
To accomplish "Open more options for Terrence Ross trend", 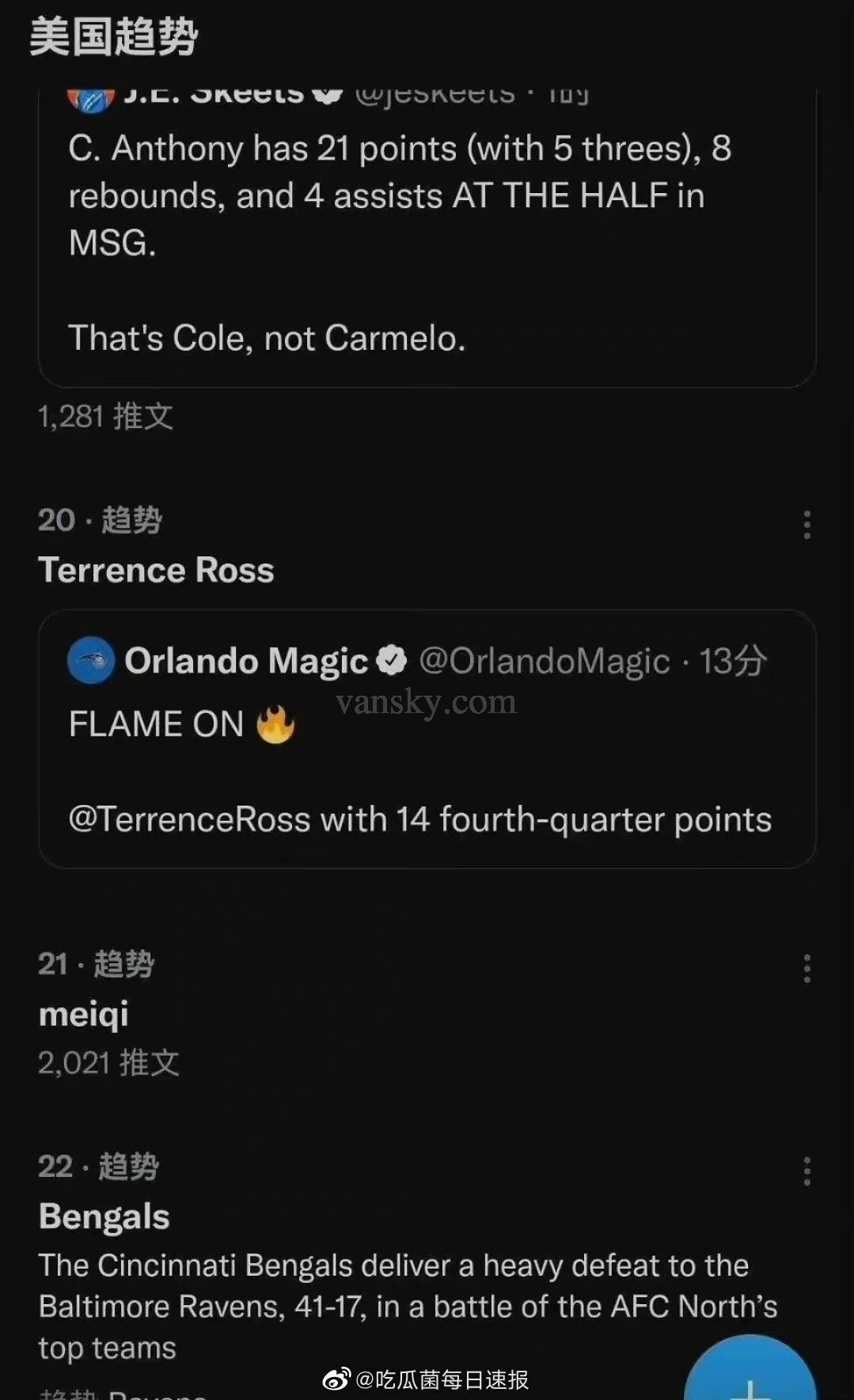I will point(807,525).
